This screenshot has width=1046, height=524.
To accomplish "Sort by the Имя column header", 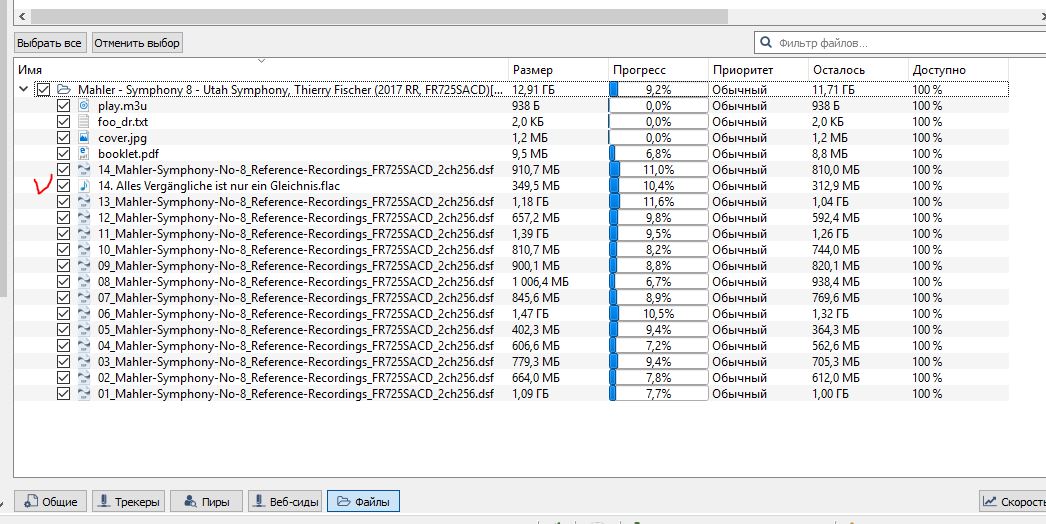I will click(x=261, y=70).
